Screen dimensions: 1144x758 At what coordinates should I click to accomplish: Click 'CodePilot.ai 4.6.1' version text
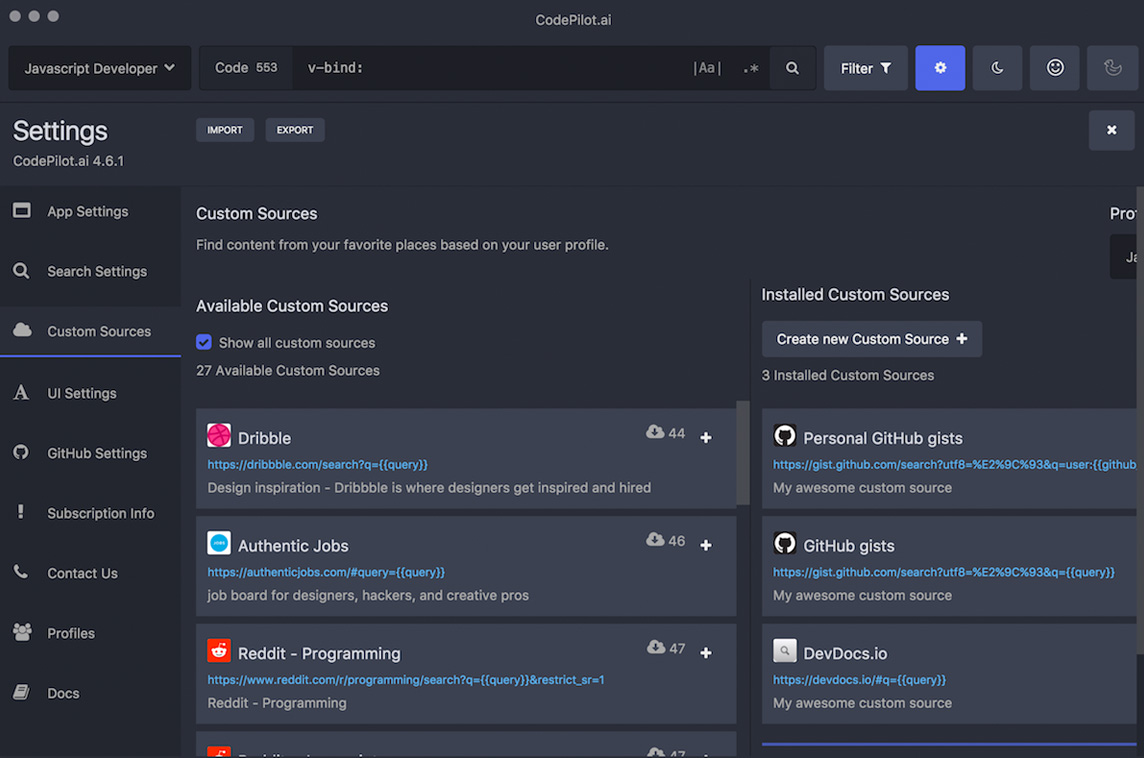pos(69,161)
